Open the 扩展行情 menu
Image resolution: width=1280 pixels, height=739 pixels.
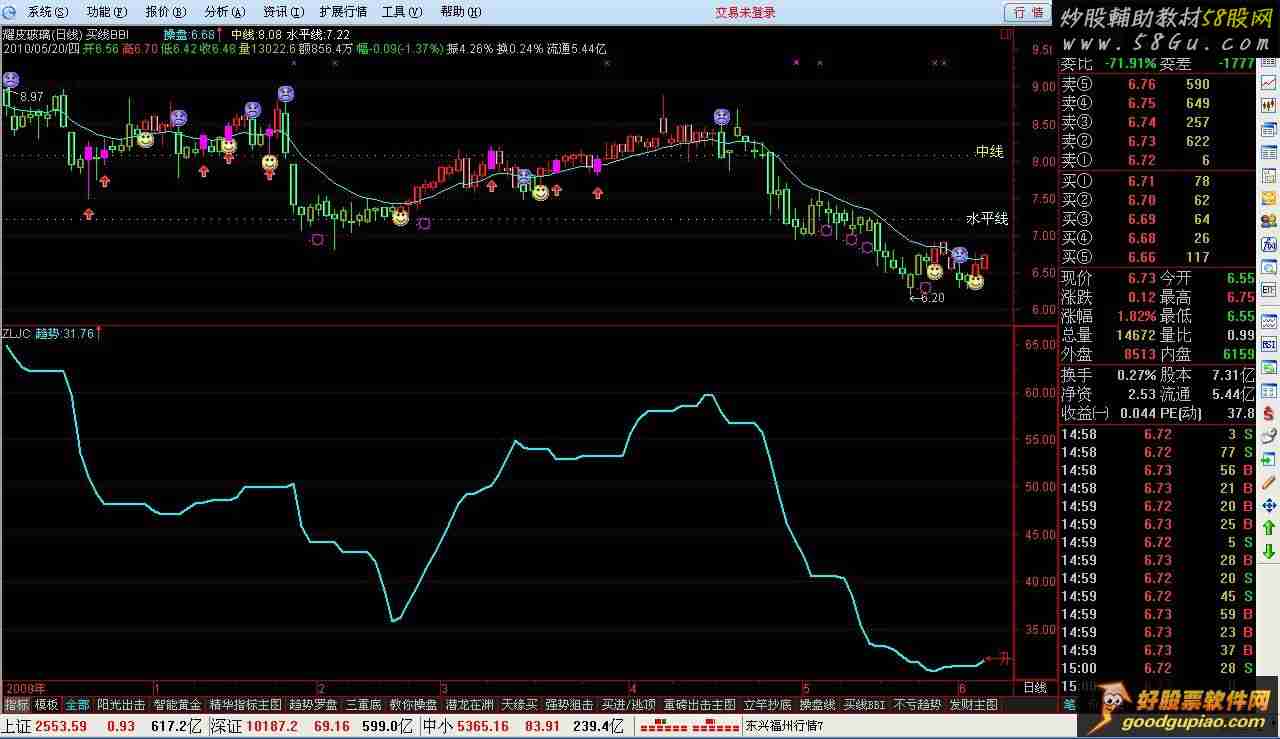point(343,12)
